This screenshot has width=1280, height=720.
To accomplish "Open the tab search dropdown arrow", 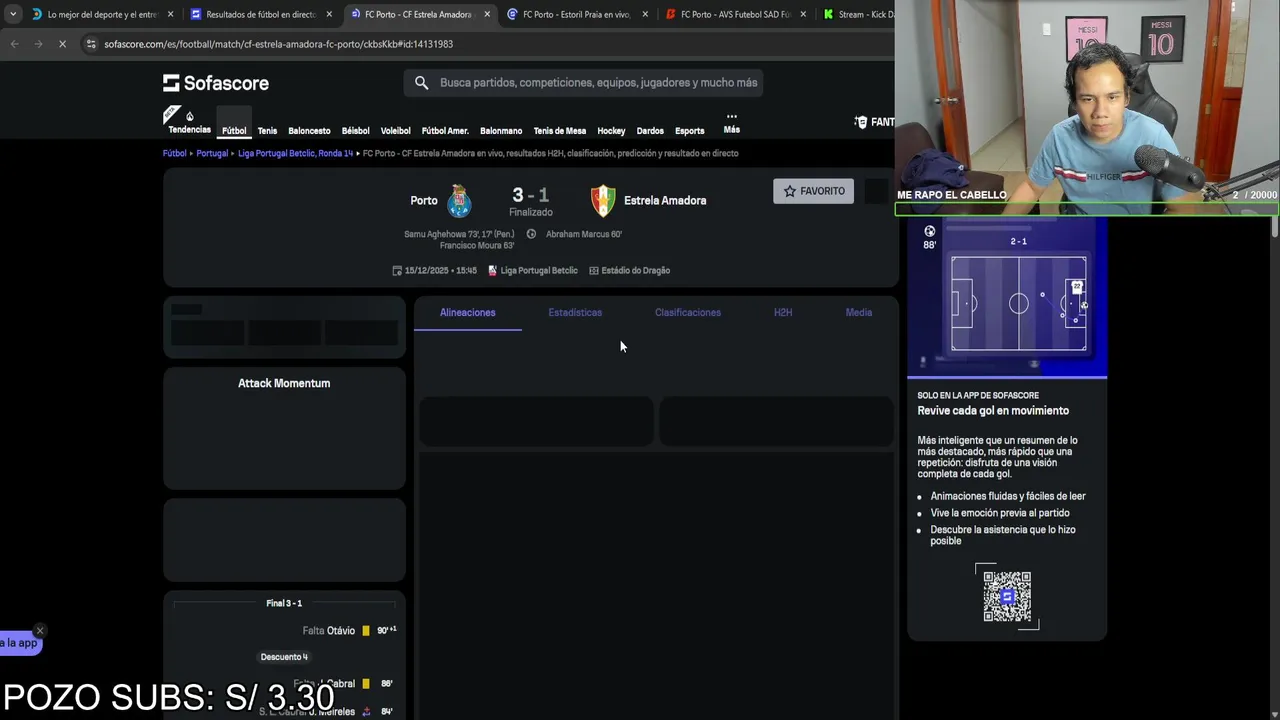I will click(x=12, y=14).
